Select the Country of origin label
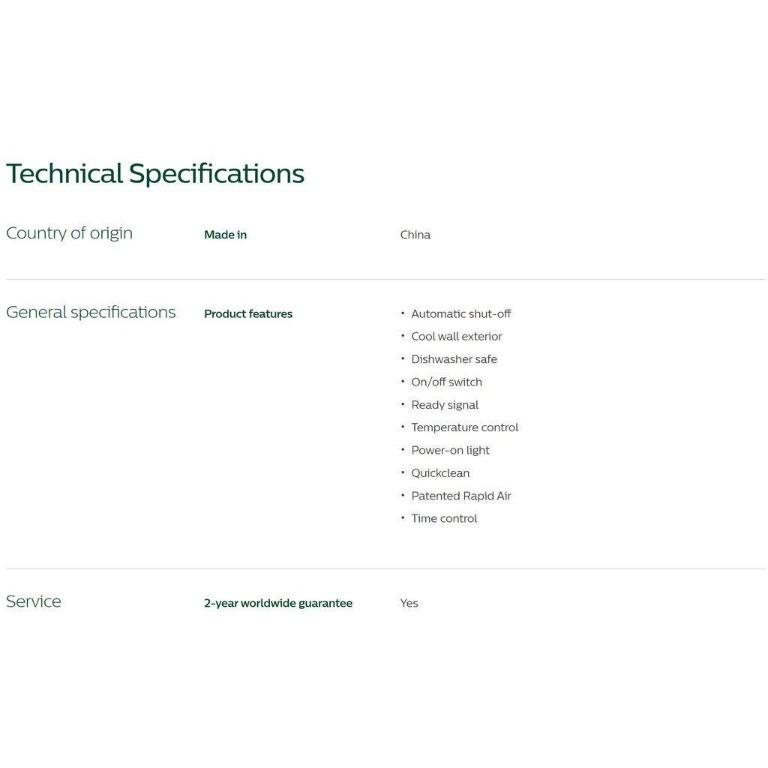The height and width of the screenshot is (768, 768). click(69, 233)
